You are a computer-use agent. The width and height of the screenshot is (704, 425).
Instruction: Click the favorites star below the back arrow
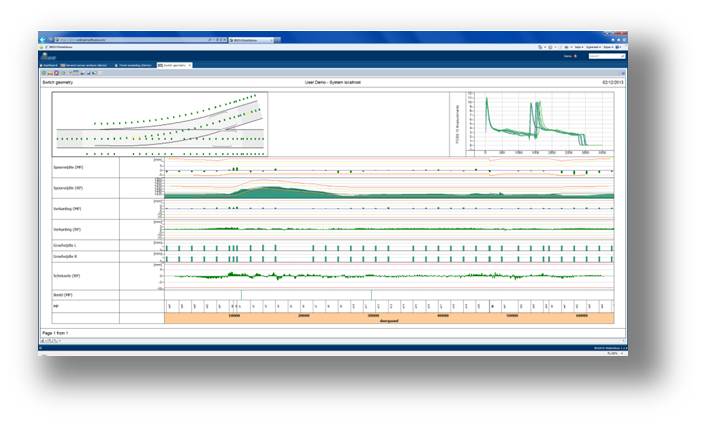click(42, 47)
